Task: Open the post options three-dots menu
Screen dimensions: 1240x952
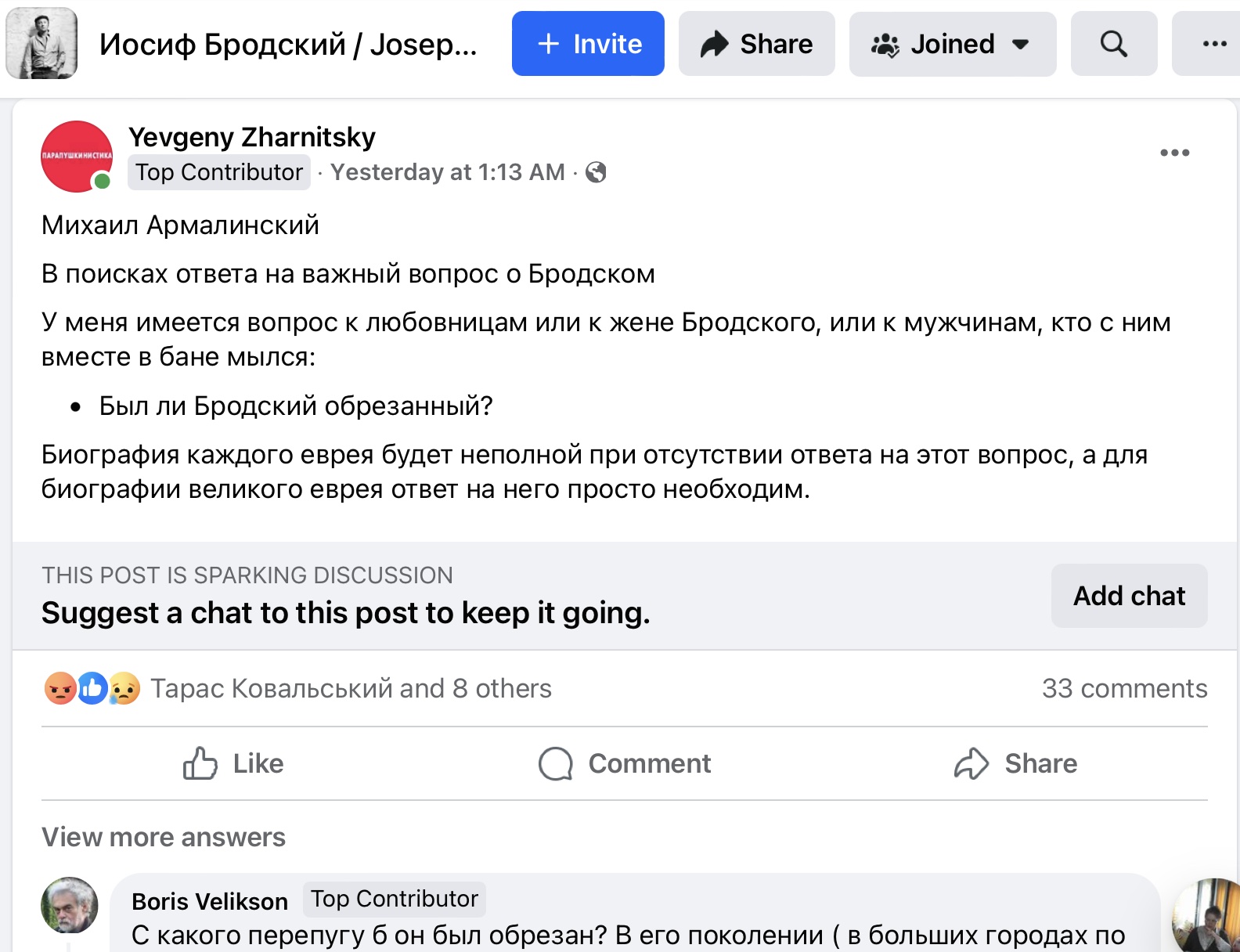Action: pyautogui.click(x=1174, y=153)
